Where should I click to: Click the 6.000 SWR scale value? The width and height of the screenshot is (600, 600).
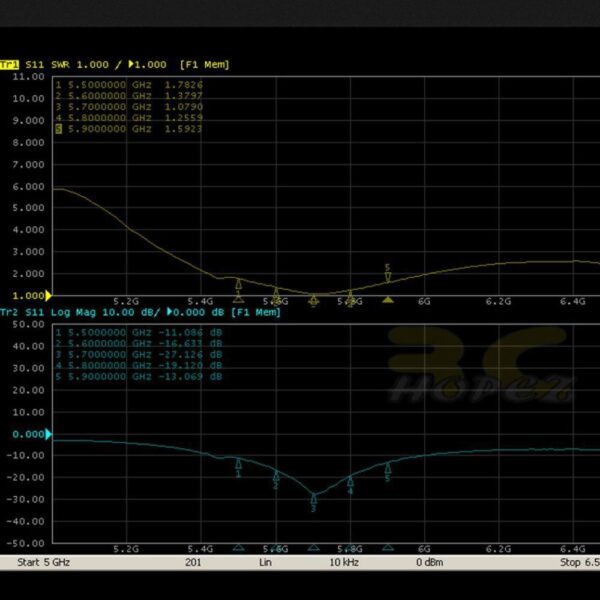tap(28, 187)
